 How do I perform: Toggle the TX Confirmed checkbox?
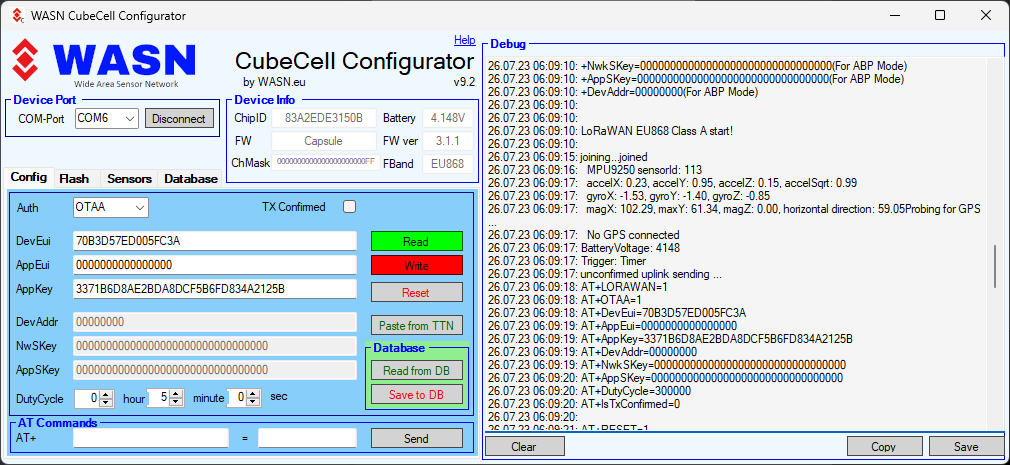349,207
